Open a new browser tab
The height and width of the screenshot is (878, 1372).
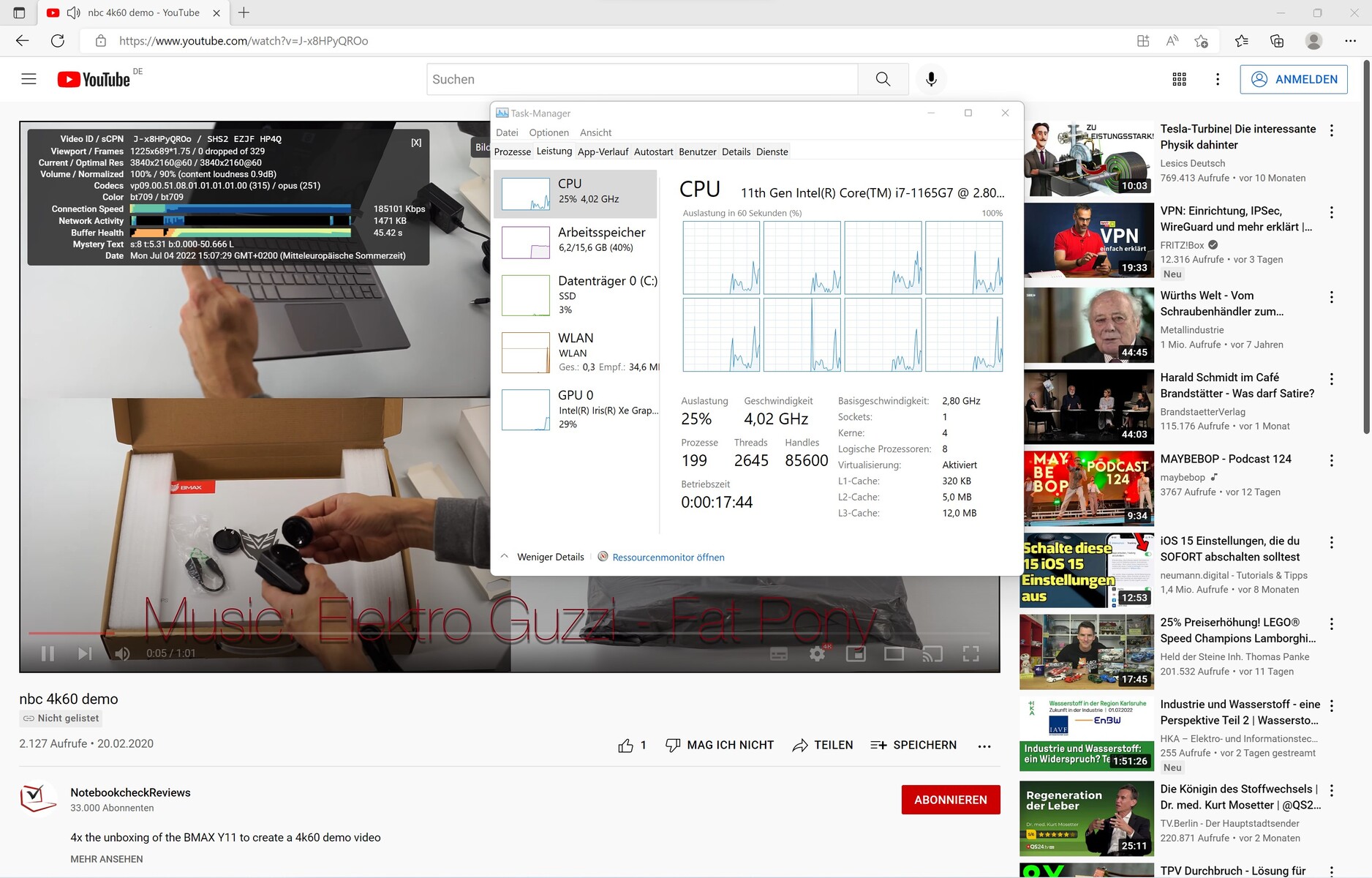click(x=244, y=12)
